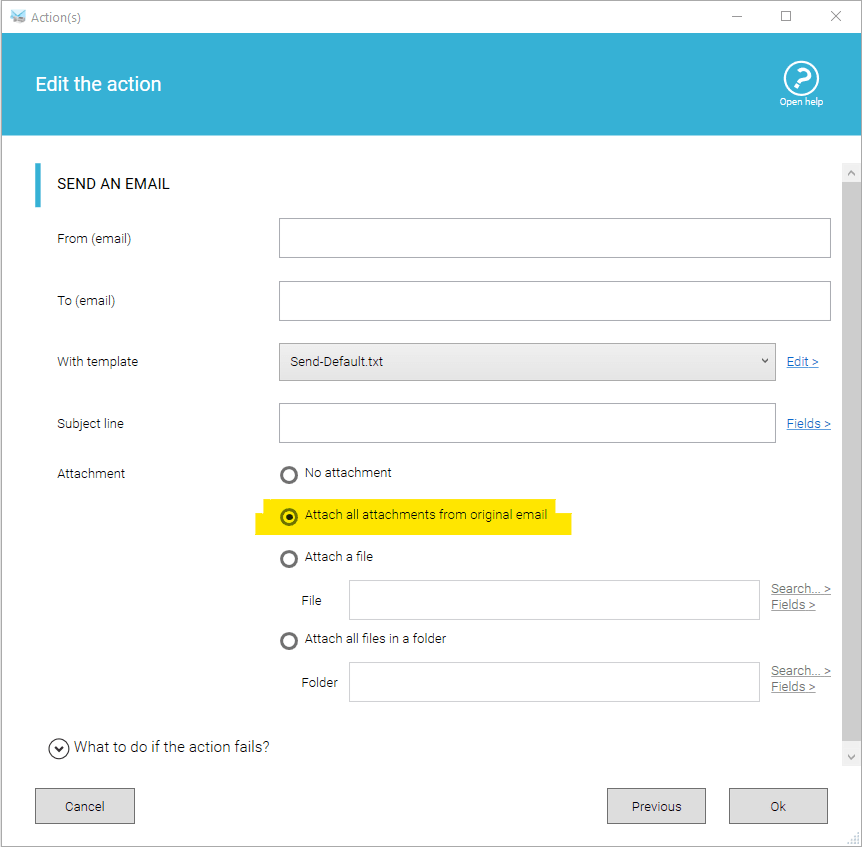Click the scrollbar up arrow
This screenshot has width=862, height=847.
pos(851,173)
